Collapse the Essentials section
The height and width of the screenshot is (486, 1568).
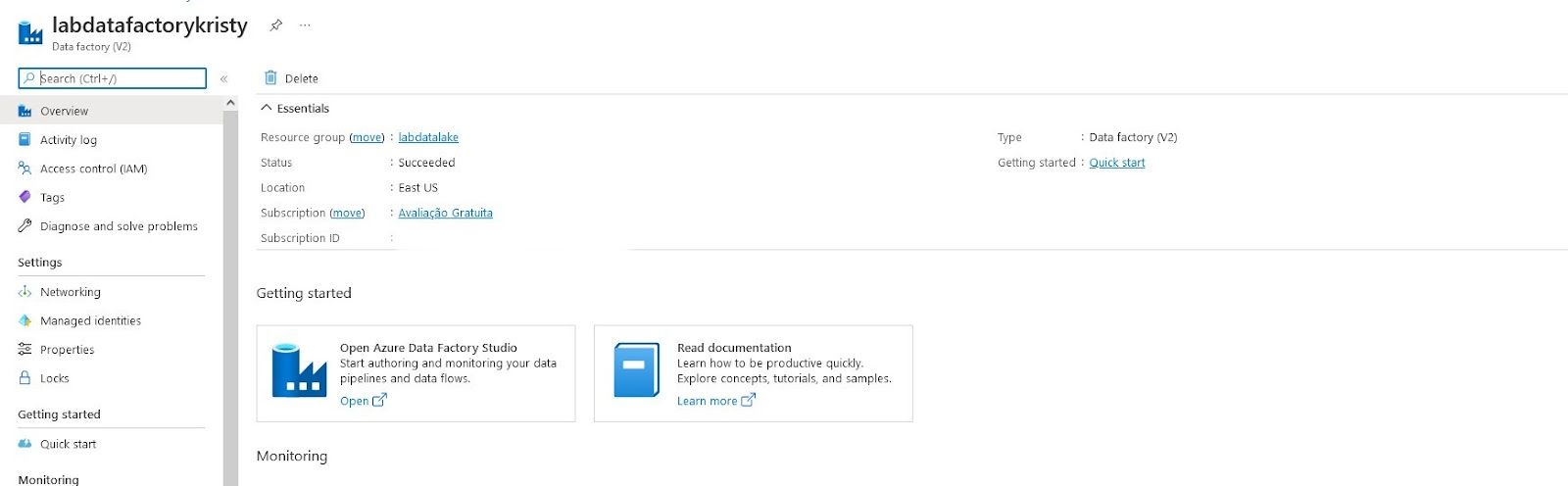267,109
